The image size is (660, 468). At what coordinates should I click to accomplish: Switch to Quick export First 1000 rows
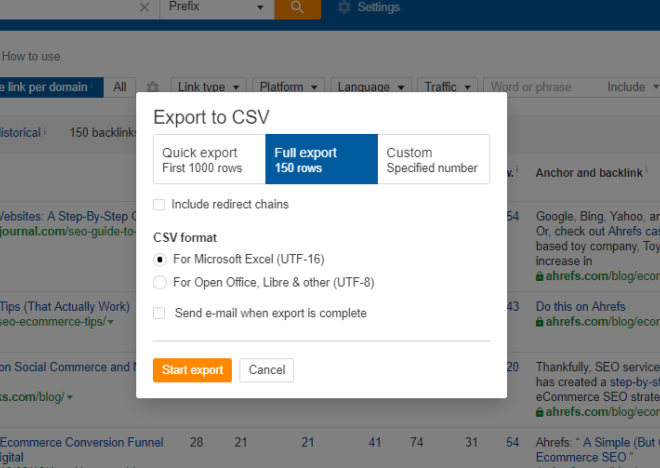[210, 160]
